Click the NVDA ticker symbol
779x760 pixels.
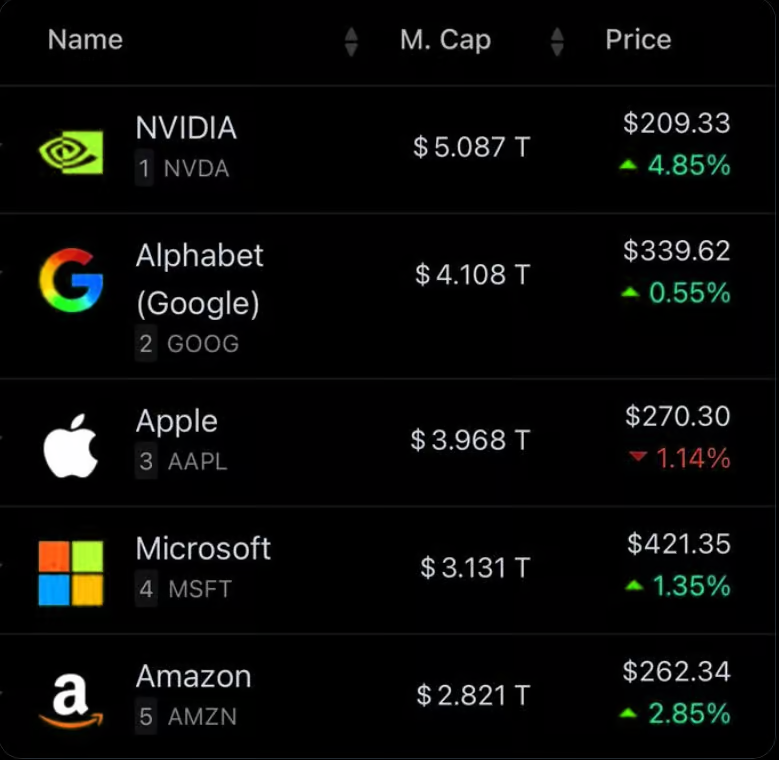196,169
